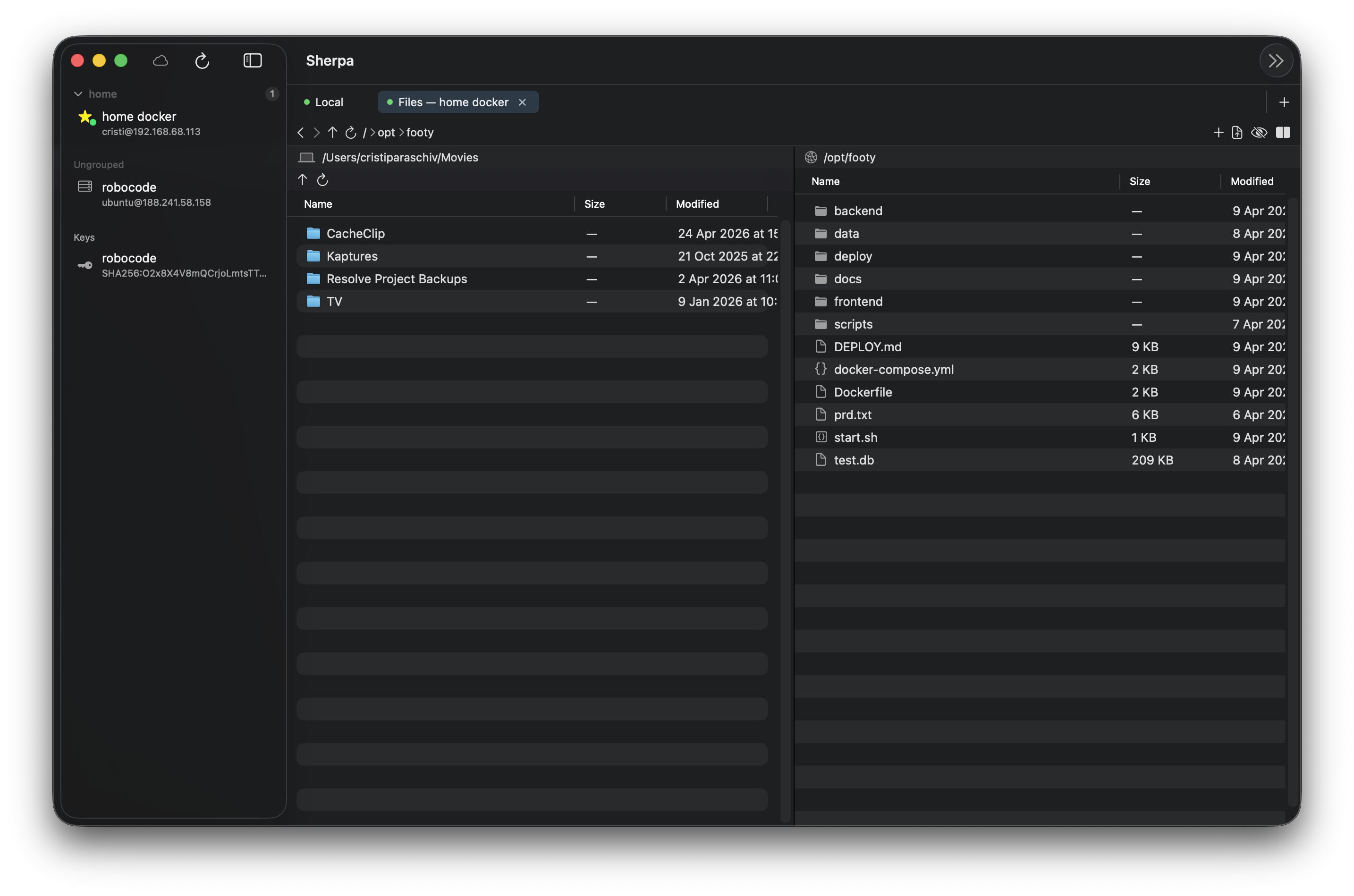The height and width of the screenshot is (896, 1354).
Task: Select the data folder row
Action: point(1040,234)
